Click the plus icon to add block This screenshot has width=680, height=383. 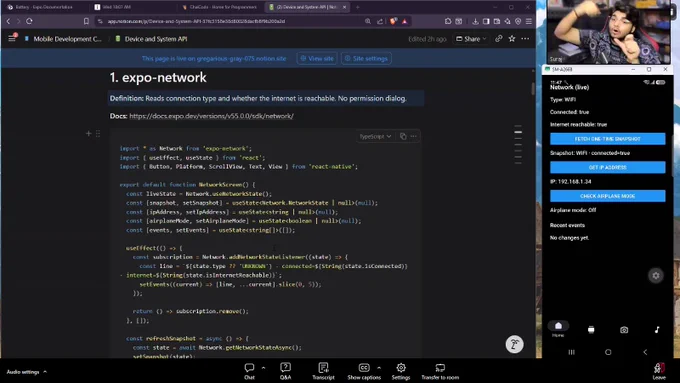pos(88,134)
